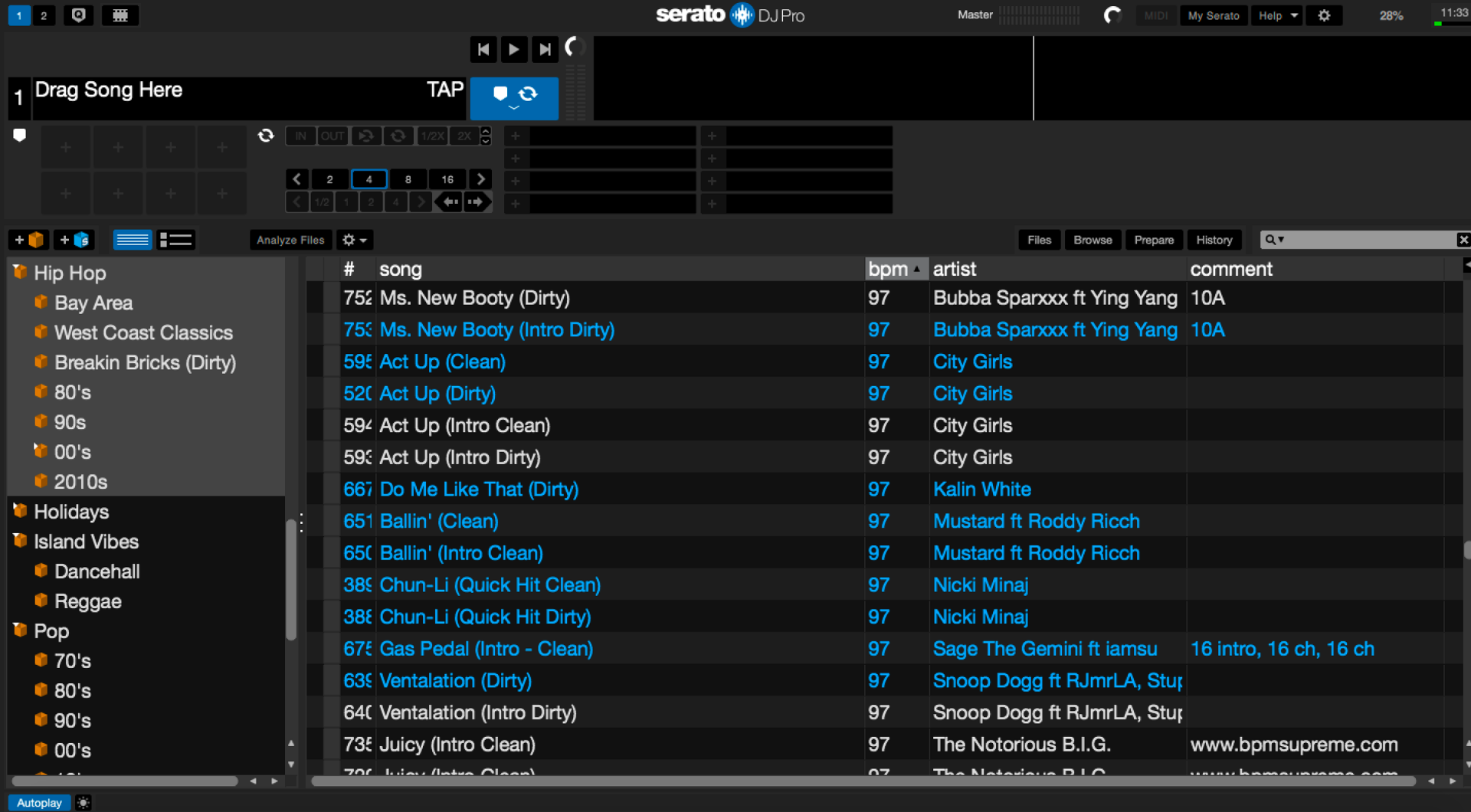Open the Prepare panel tab

click(1153, 240)
